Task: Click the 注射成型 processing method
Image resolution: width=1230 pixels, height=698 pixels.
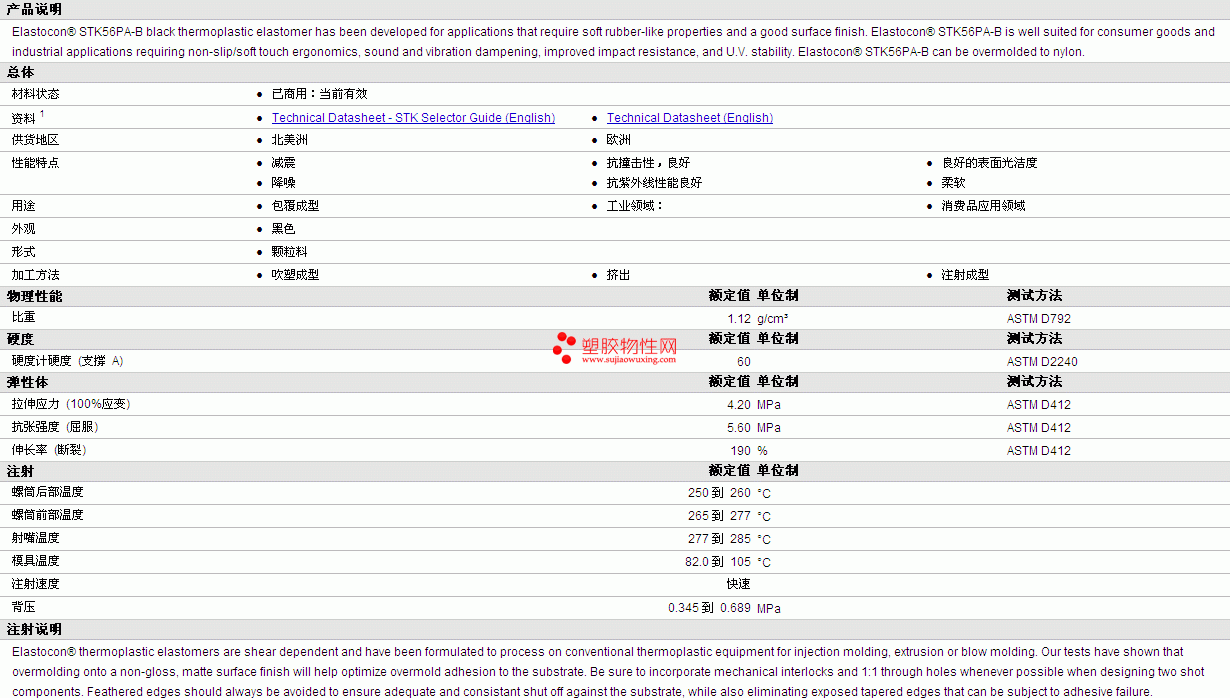Action: point(966,275)
